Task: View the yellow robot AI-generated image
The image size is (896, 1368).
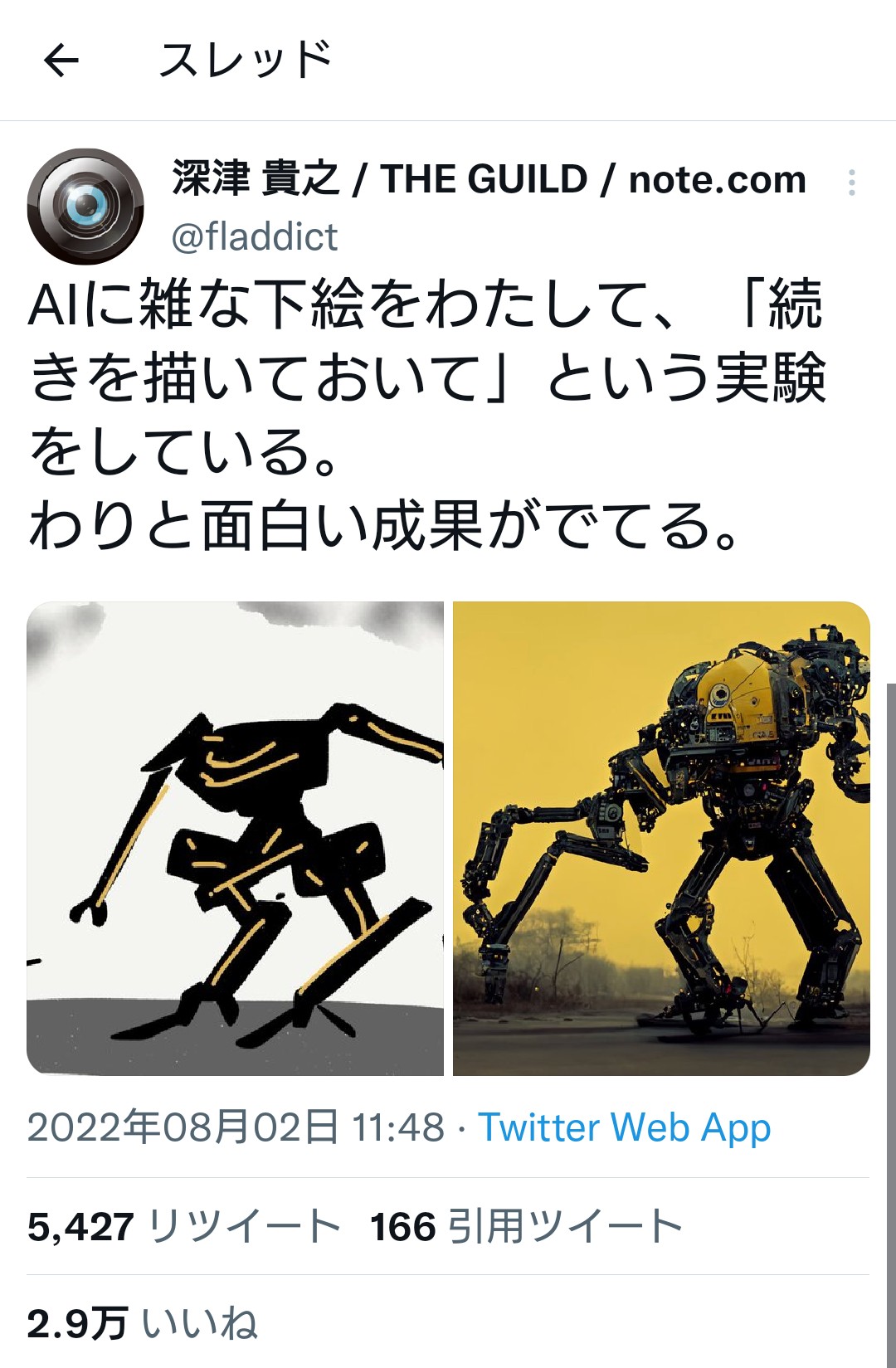Action: click(661, 838)
